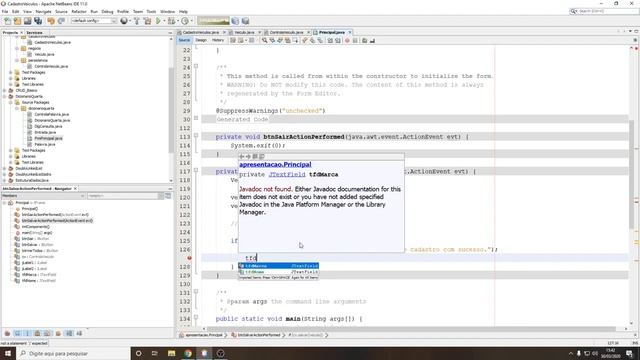Select tfdMarca field in Navigator
Viewport: 640px width, 360px height.
39,275
